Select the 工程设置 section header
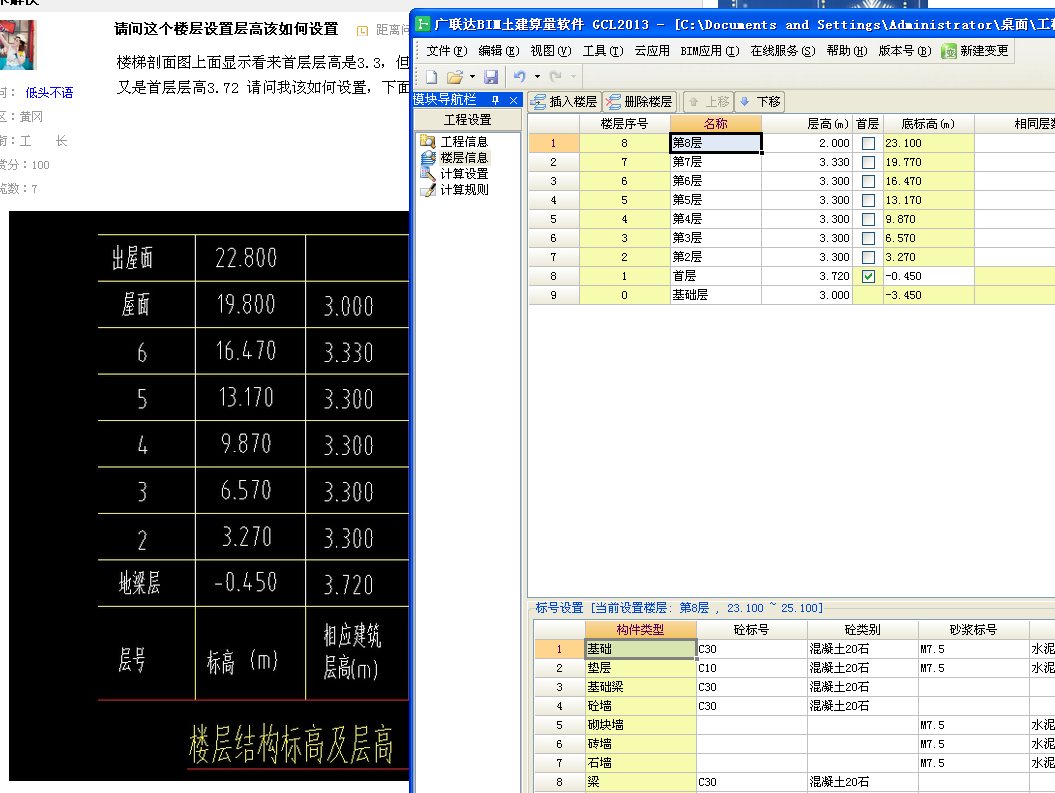This screenshot has width=1055, height=793. point(468,120)
